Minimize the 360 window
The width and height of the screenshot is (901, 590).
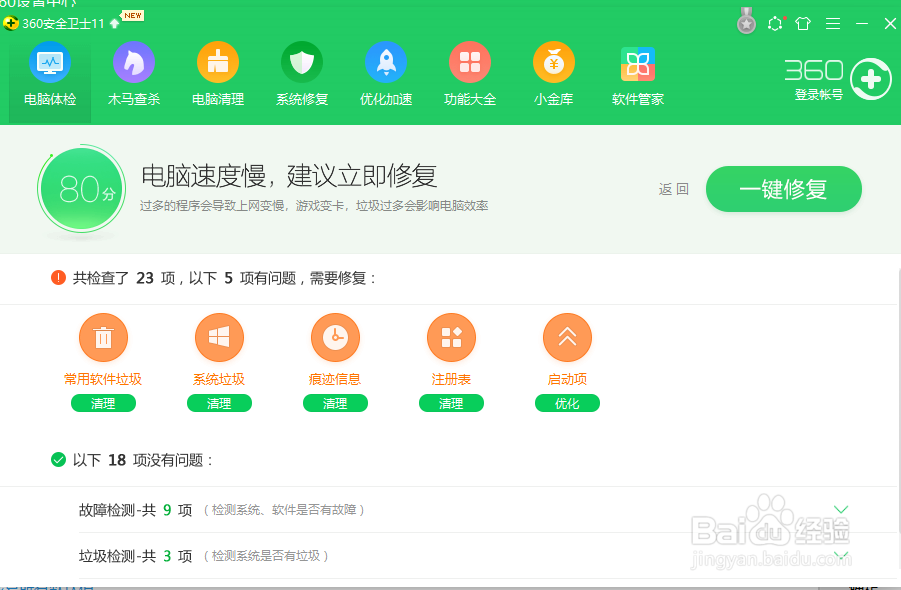click(861, 24)
